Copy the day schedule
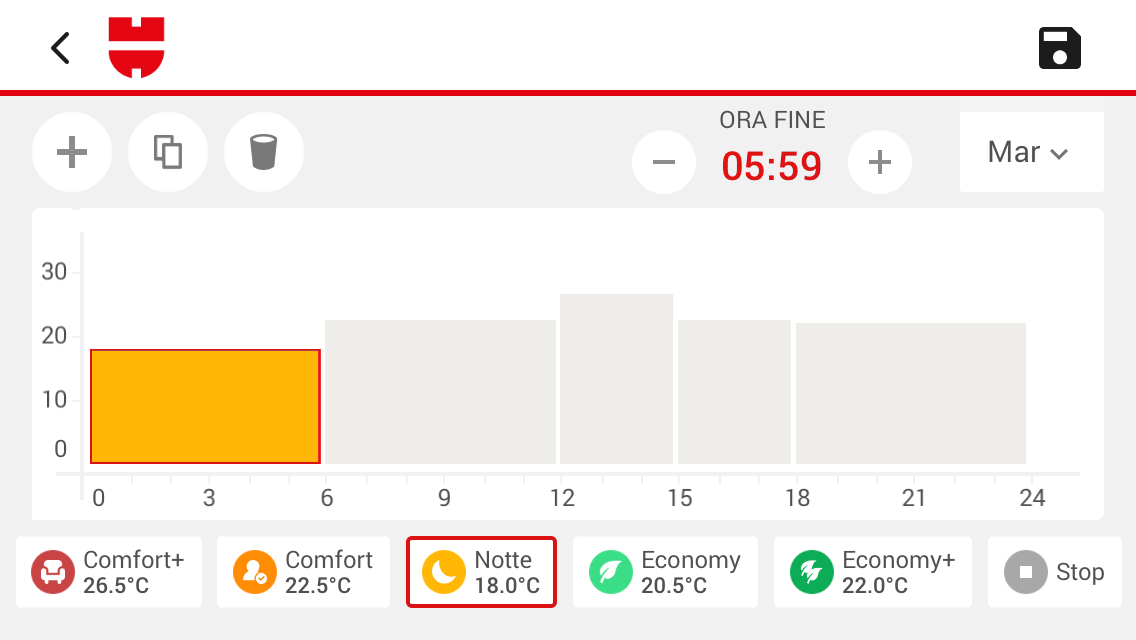Image resolution: width=1136 pixels, height=640 pixels. coord(168,152)
